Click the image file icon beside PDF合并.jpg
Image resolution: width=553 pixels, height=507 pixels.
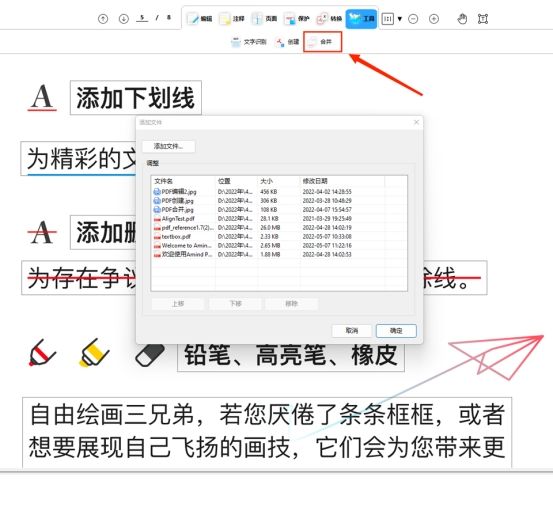(157, 210)
